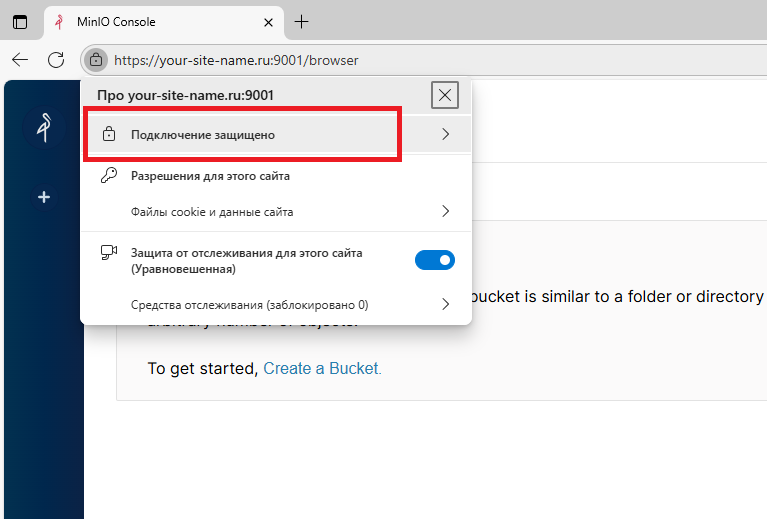This screenshot has height=519, width=767.
Task: Click the lock icon next to Подключение защищено
Action: point(109,134)
